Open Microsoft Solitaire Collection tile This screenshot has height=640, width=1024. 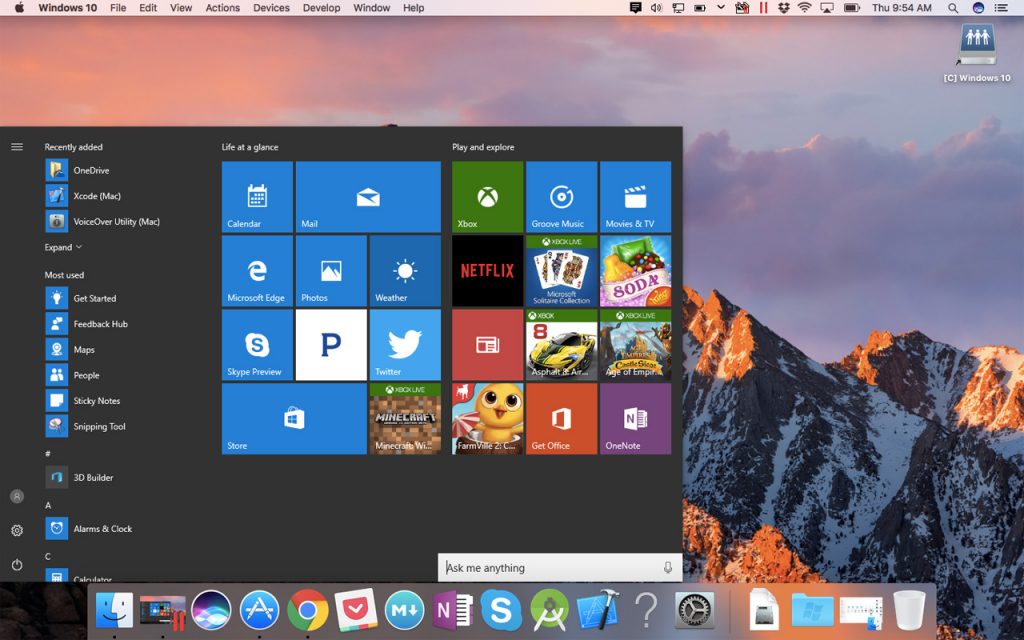click(562, 271)
